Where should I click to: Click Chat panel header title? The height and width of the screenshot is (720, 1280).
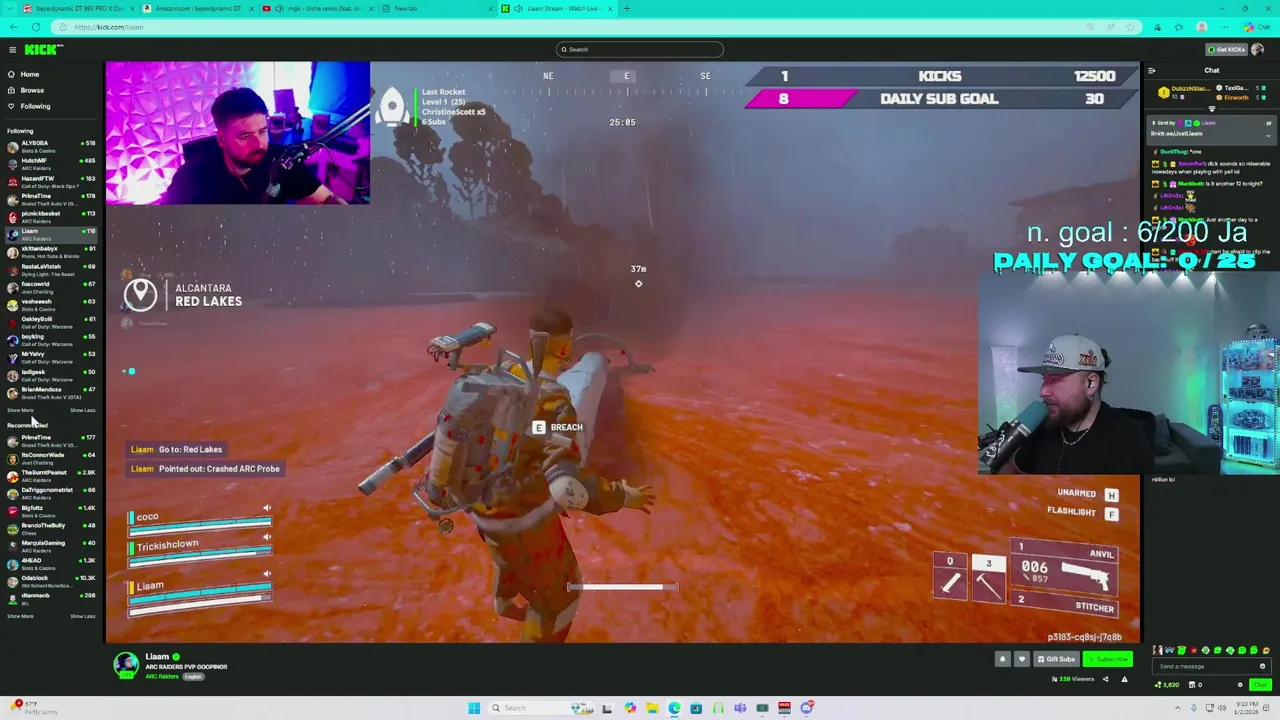(x=1211, y=71)
